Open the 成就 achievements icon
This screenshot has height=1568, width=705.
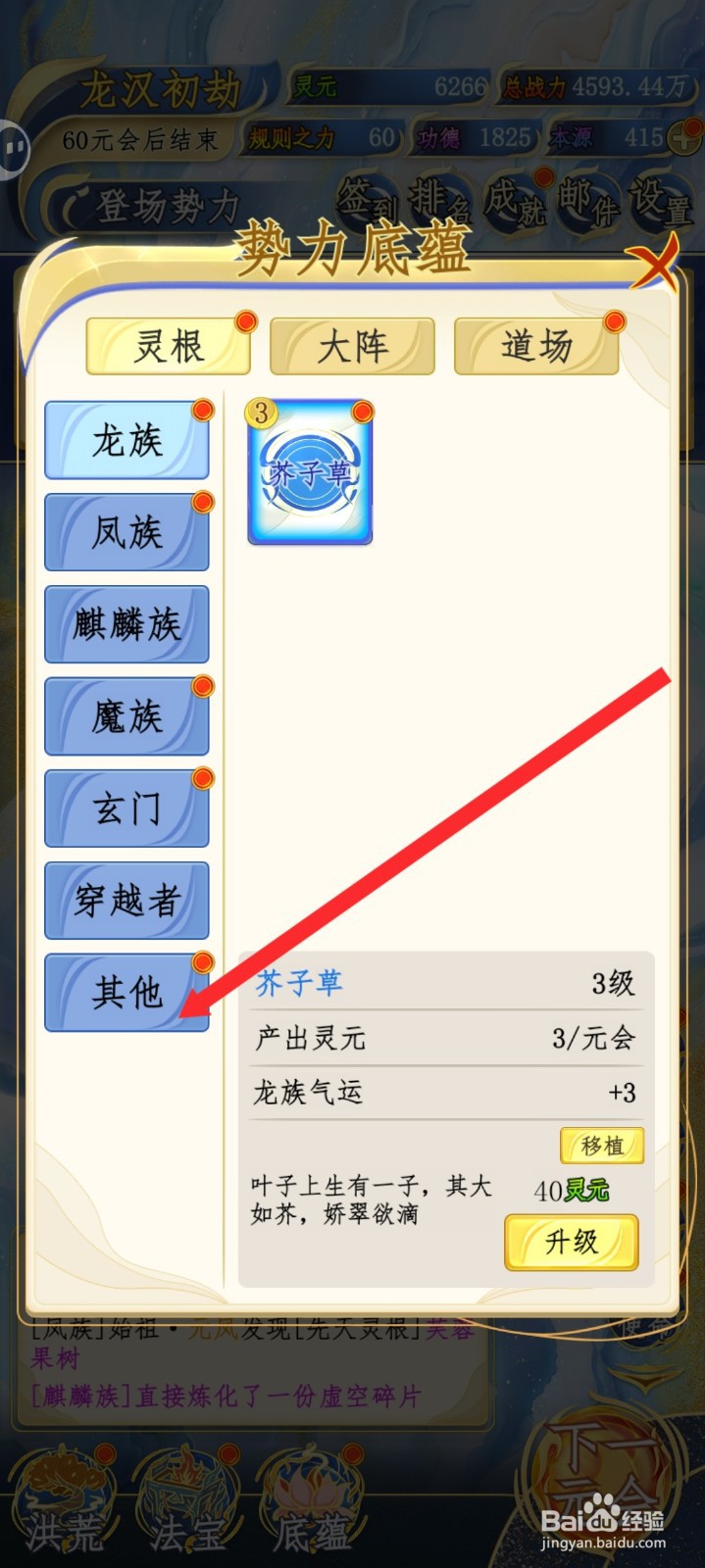tap(515, 199)
